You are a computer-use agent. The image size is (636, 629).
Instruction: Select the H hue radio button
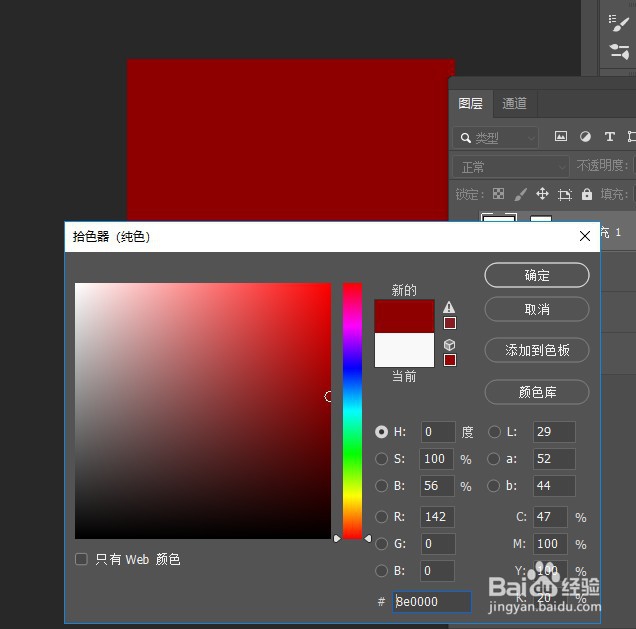pyautogui.click(x=381, y=432)
